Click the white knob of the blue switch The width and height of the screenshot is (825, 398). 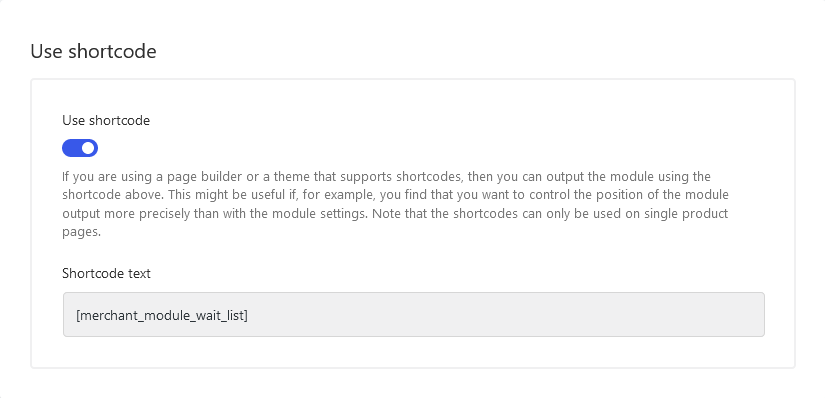(x=88, y=148)
